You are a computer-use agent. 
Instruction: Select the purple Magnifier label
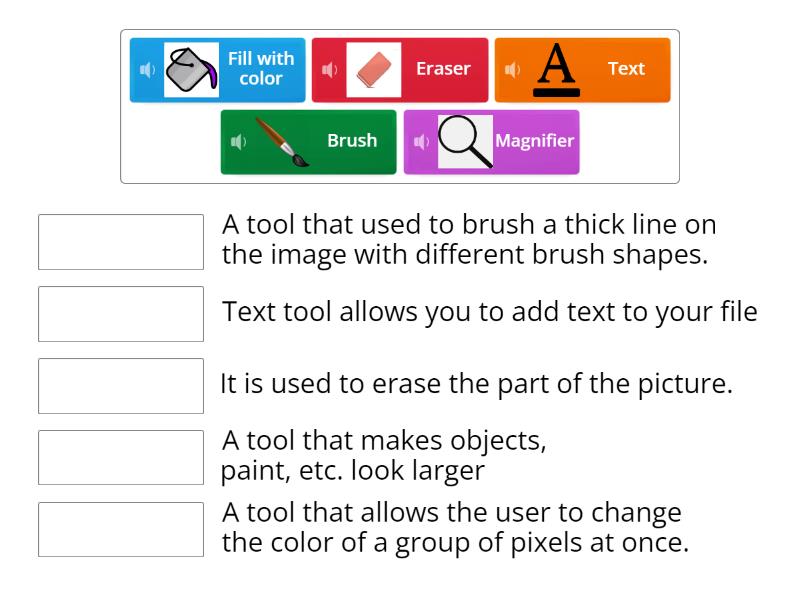pos(535,141)
